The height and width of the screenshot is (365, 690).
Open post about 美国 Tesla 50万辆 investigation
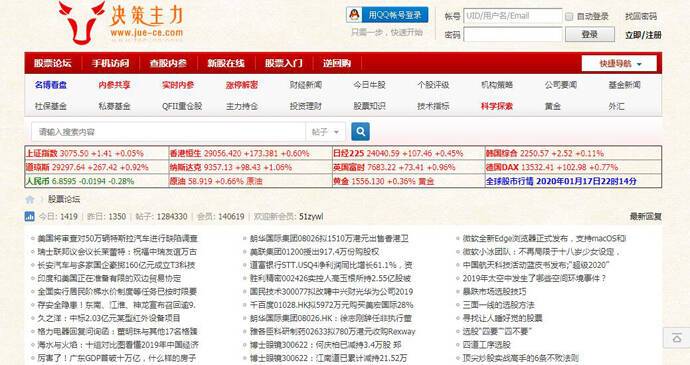pos(117,238)
